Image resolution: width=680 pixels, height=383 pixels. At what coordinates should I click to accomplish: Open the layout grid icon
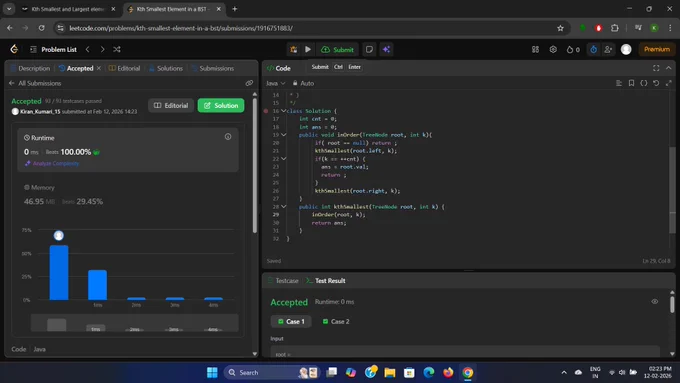[536, 49]
